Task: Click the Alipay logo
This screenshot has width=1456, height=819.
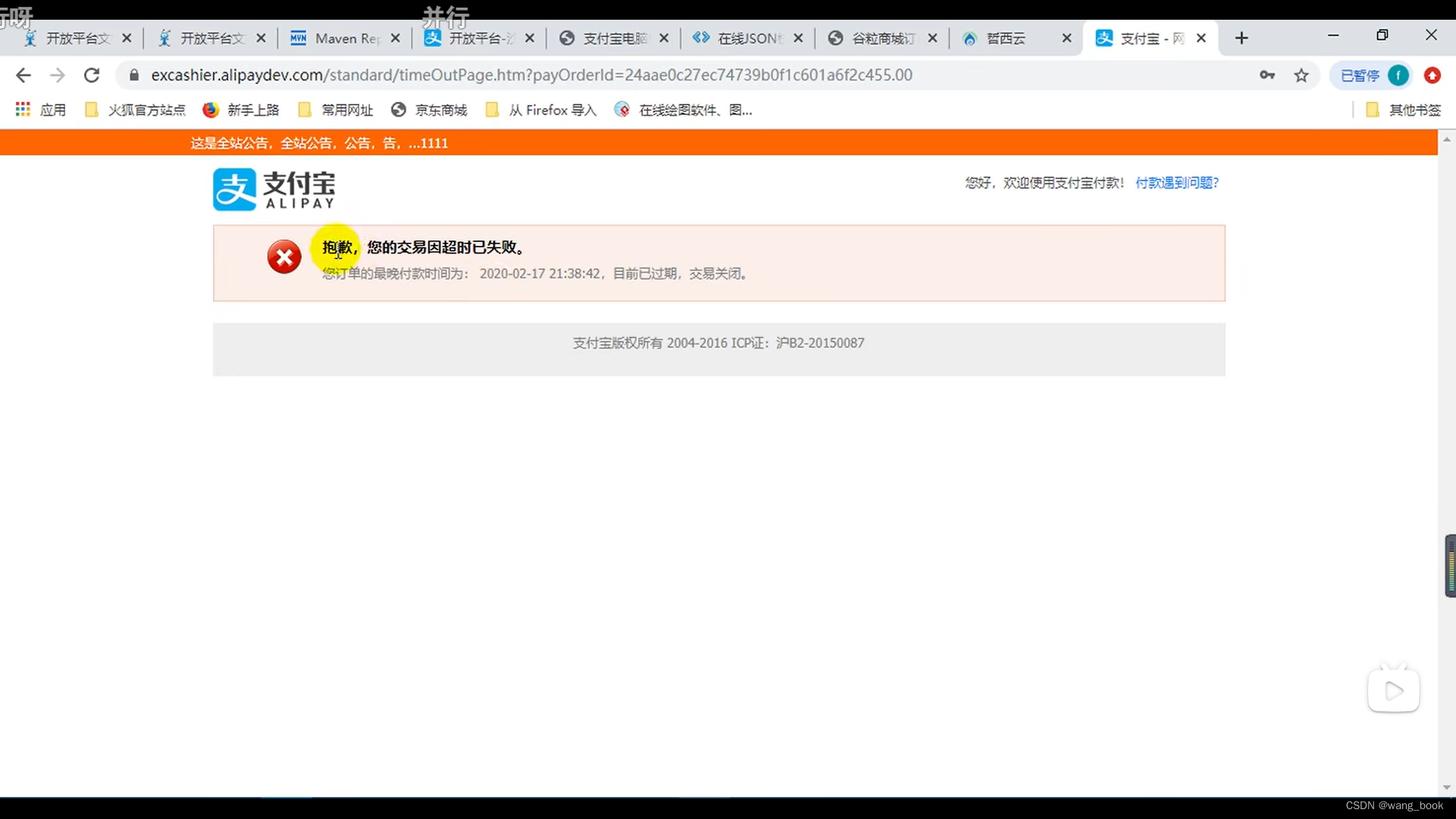Action: 275,189
